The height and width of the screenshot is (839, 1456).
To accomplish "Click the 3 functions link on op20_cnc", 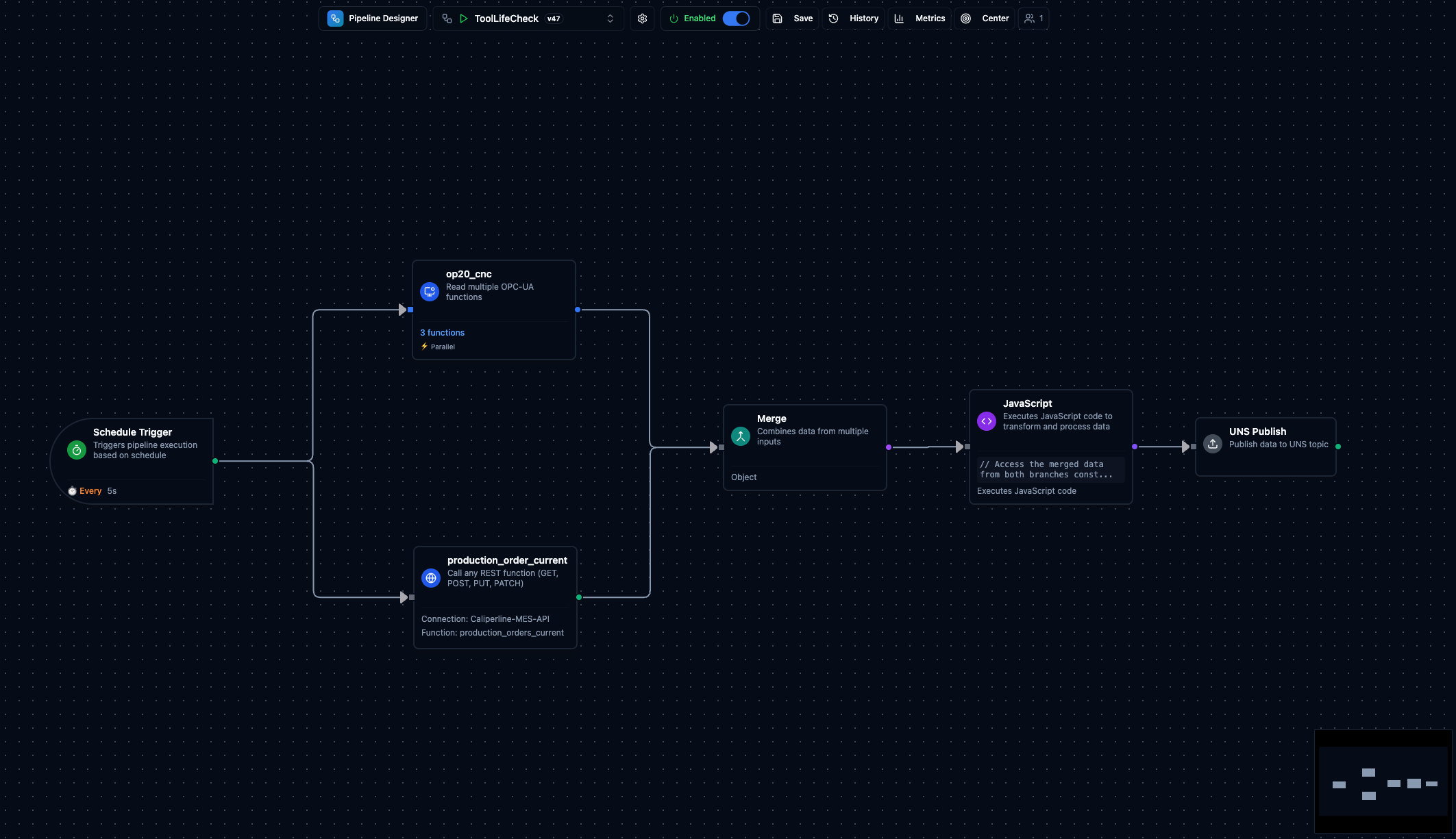I will 442,333.
